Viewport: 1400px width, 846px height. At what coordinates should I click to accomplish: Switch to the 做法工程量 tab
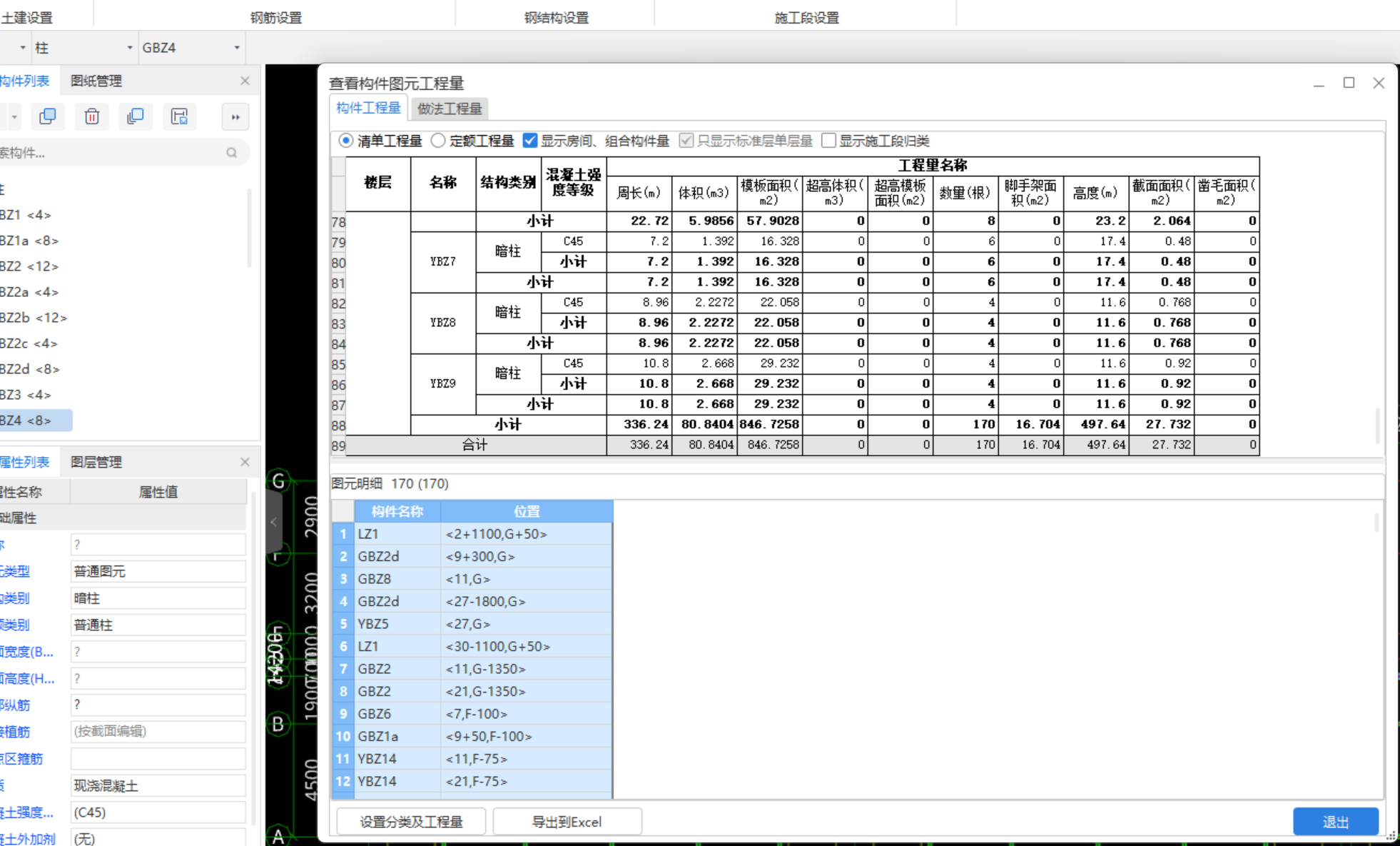[x=449, y=109]
